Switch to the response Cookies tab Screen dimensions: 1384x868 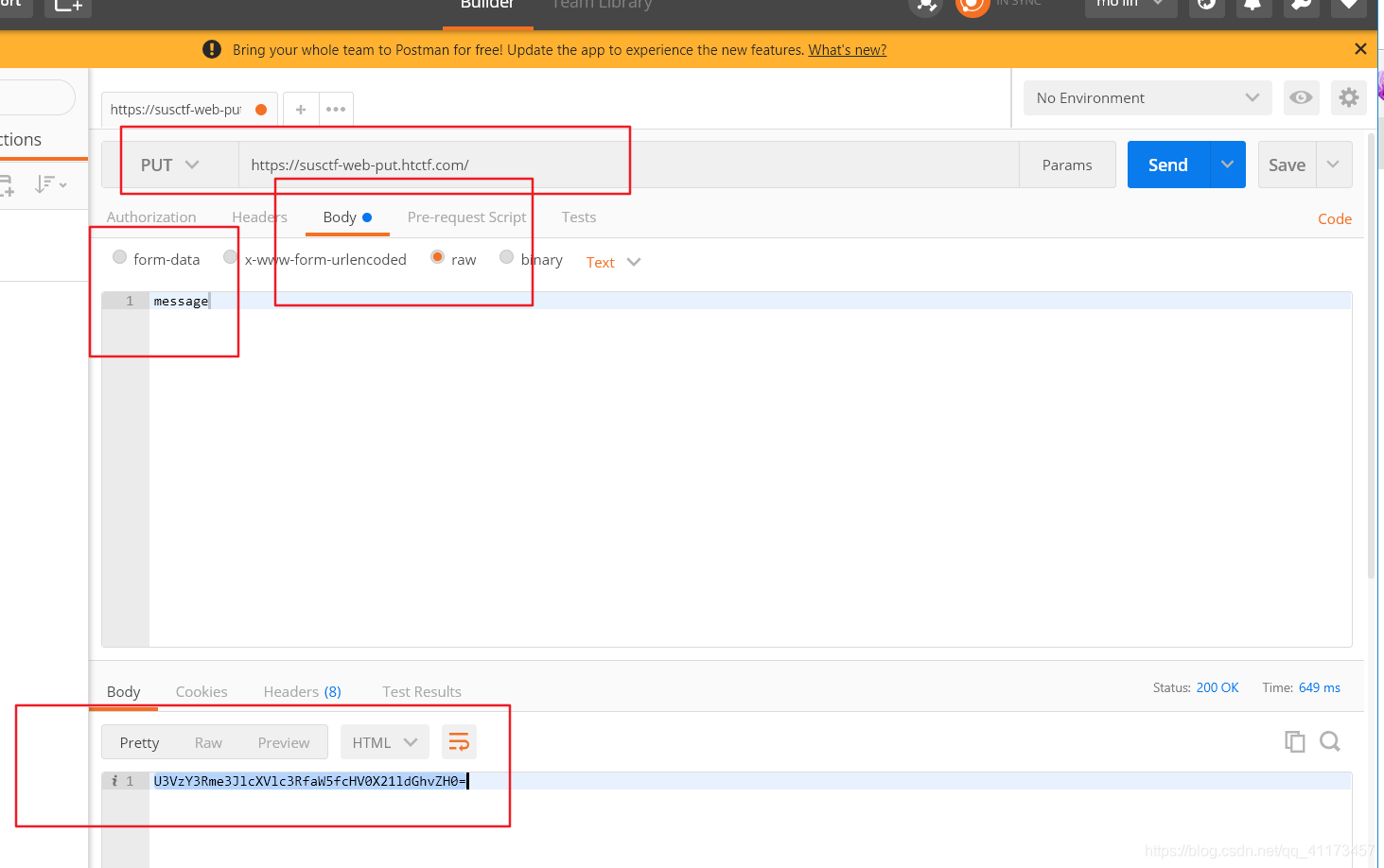click(201, 691)
